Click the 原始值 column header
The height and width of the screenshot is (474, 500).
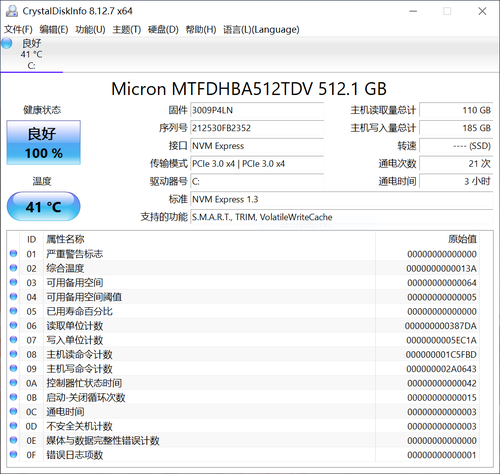click(462, 239)
